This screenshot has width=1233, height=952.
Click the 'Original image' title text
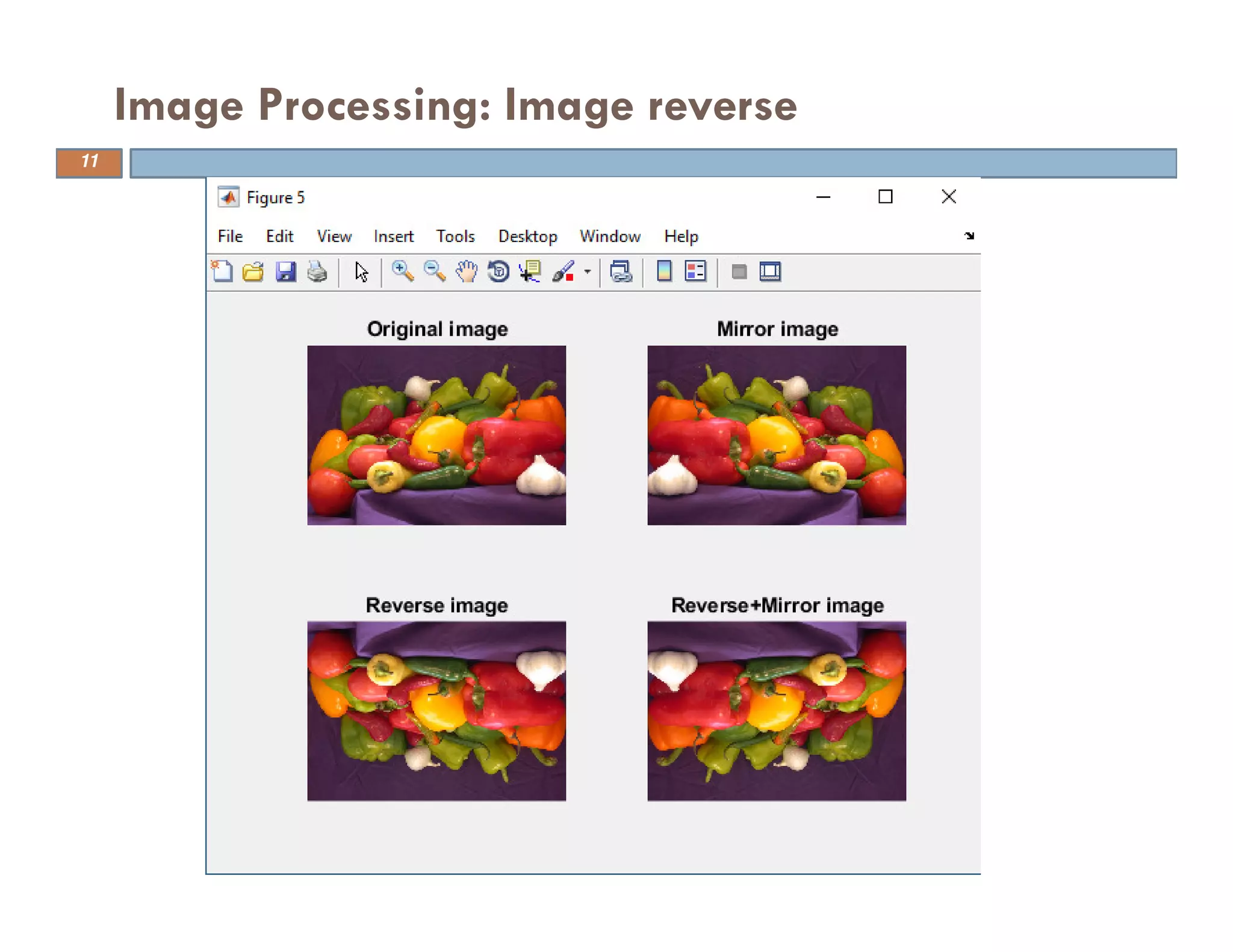[438, 329]
